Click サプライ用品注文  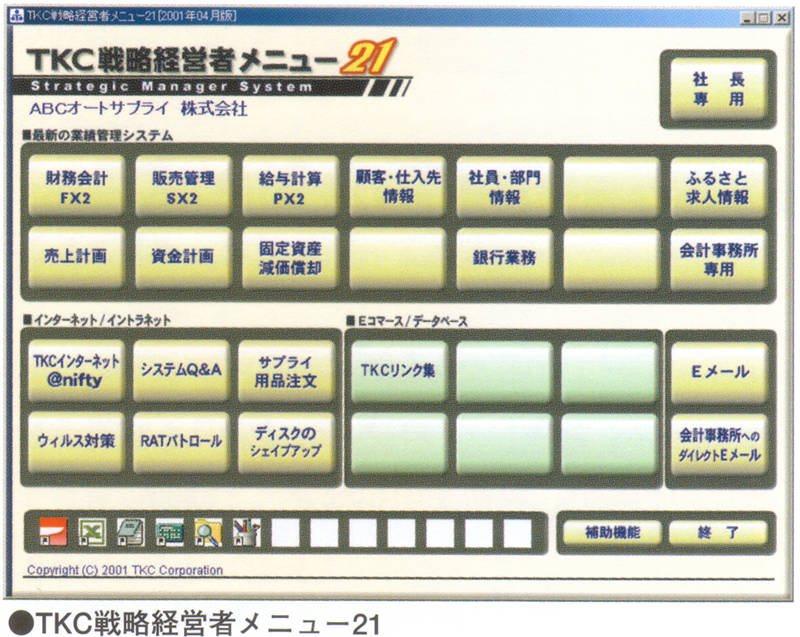pyautogui.click(x=286, y=371)
